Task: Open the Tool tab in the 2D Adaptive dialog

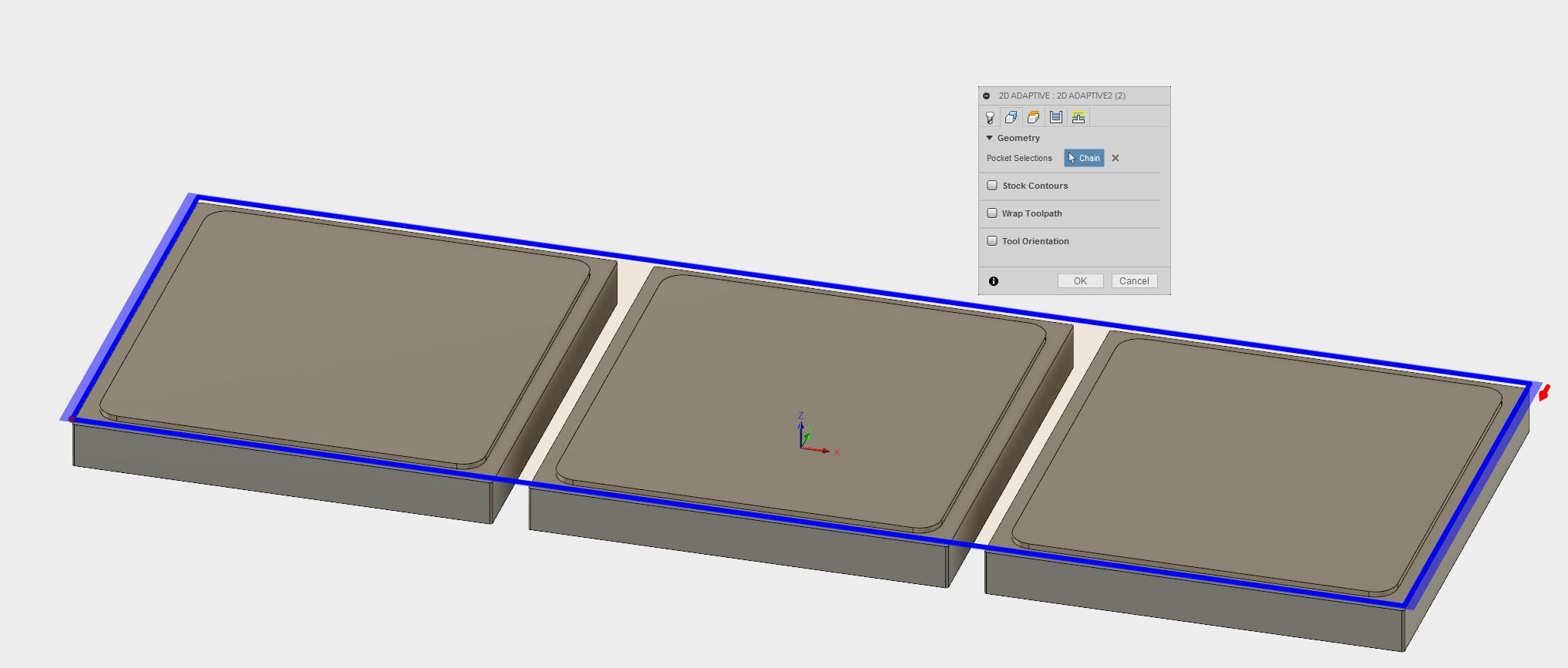Action: [990, 117]
